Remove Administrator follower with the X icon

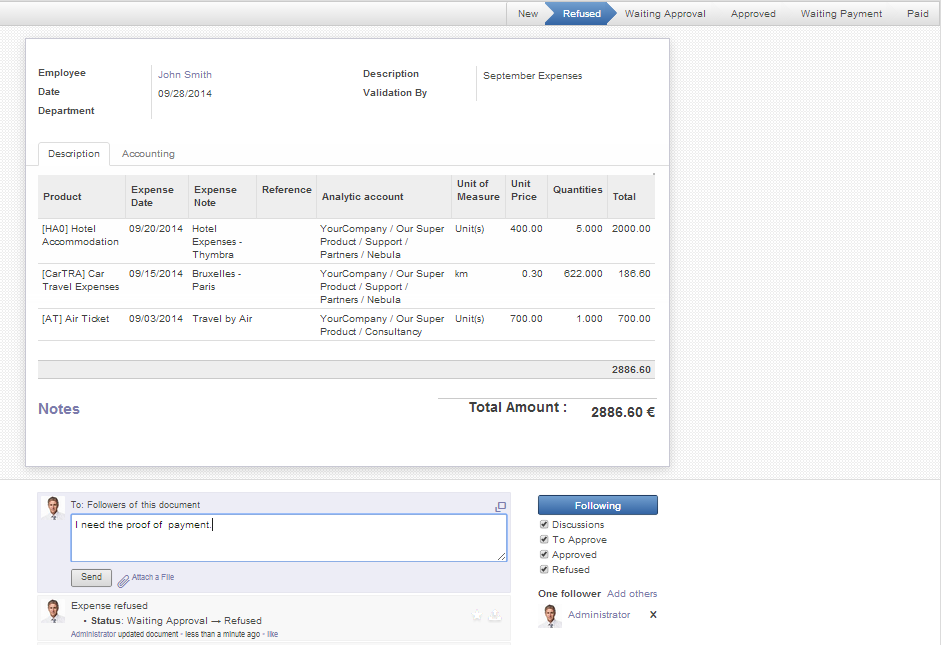pyautogui.click(x=653, y=614)
